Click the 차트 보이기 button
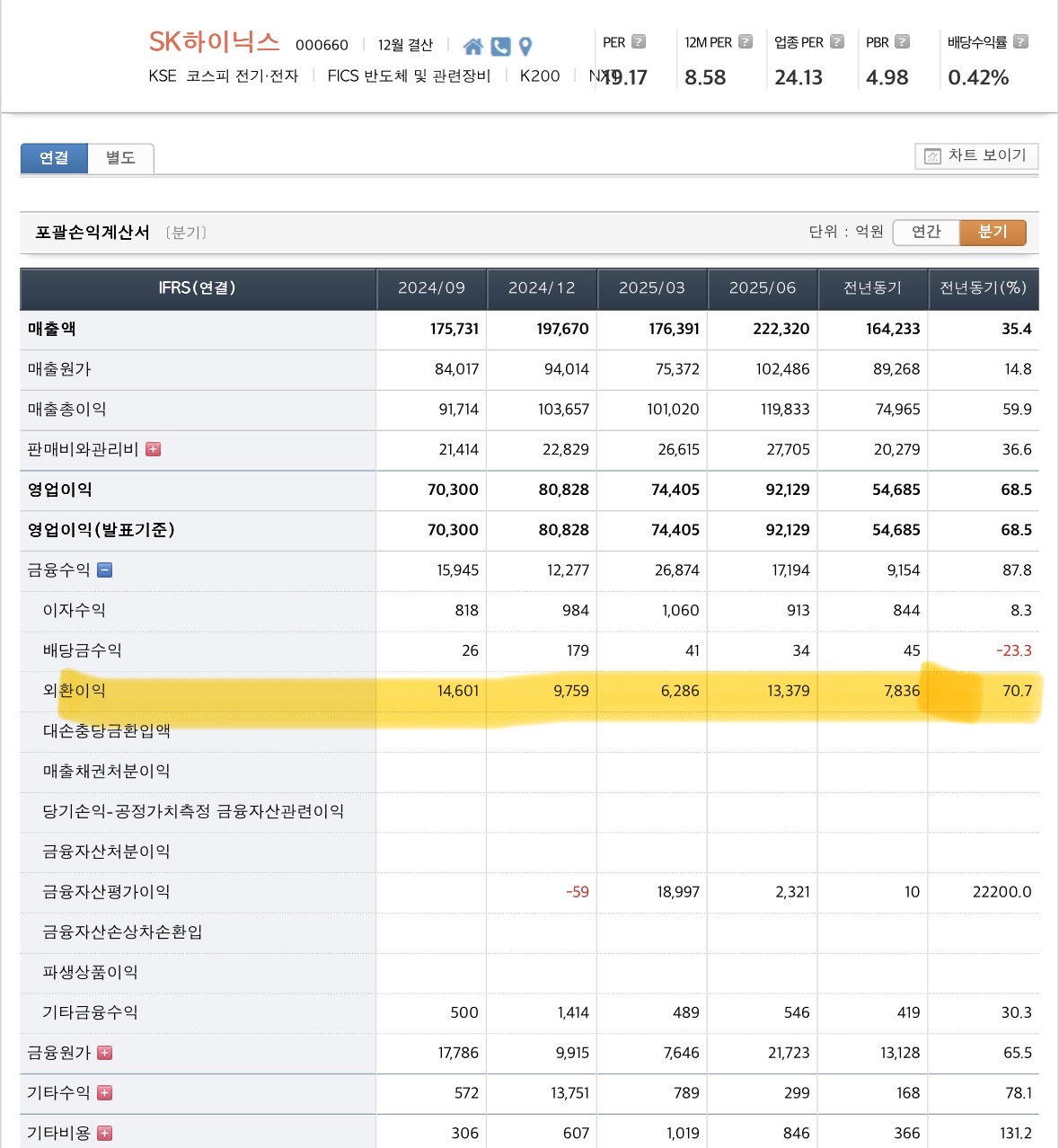This screenshot has width=1059, height=1148. point(976,155)
